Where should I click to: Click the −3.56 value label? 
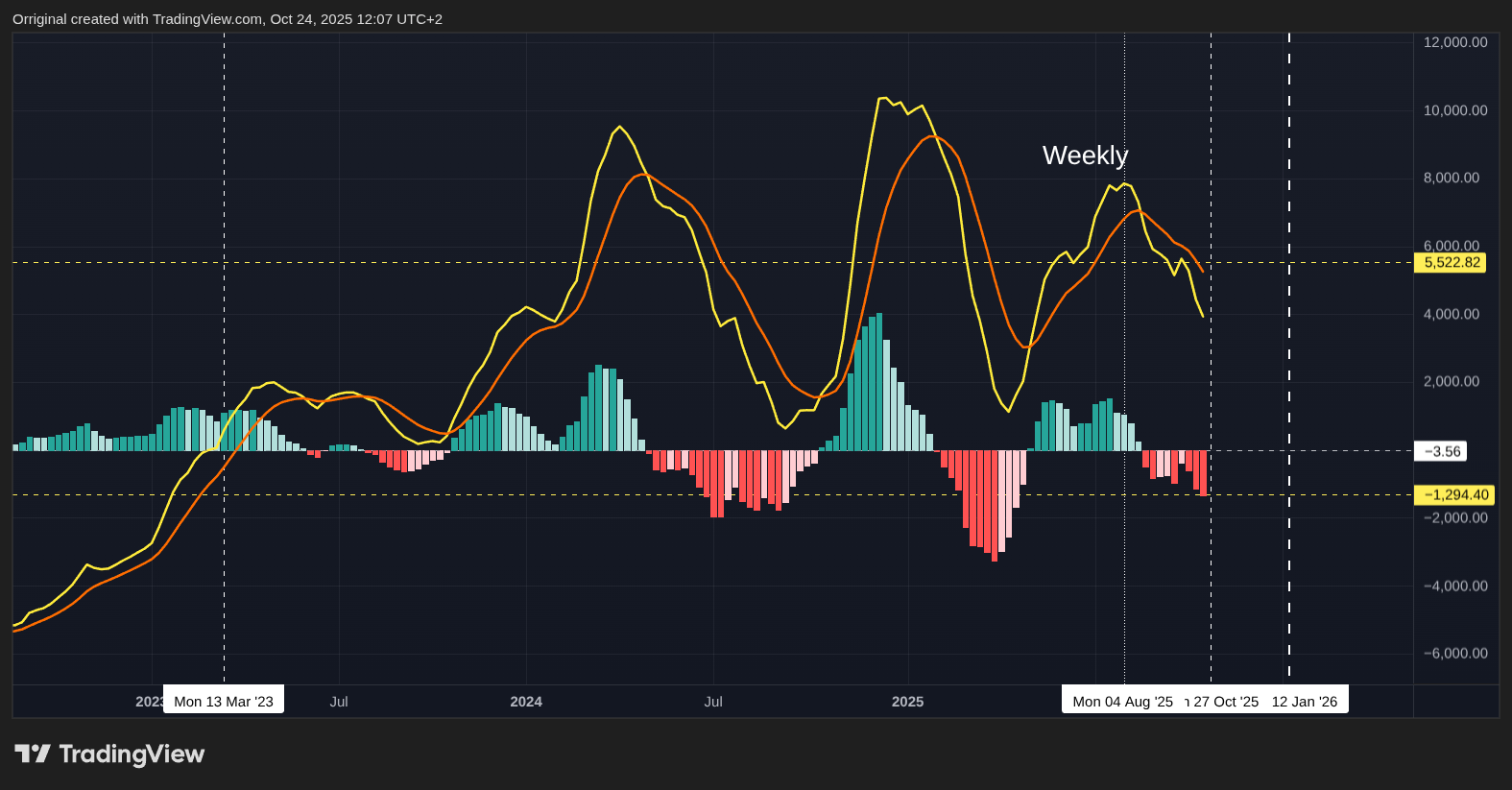click(x=1441, y=451)
